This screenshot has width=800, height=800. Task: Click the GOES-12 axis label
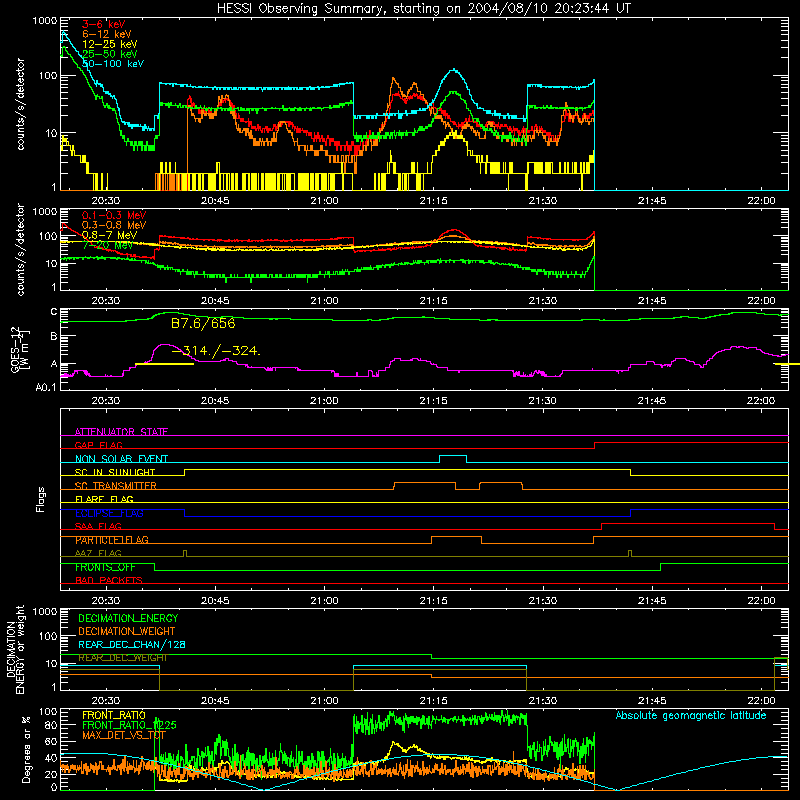coord(19,349)
